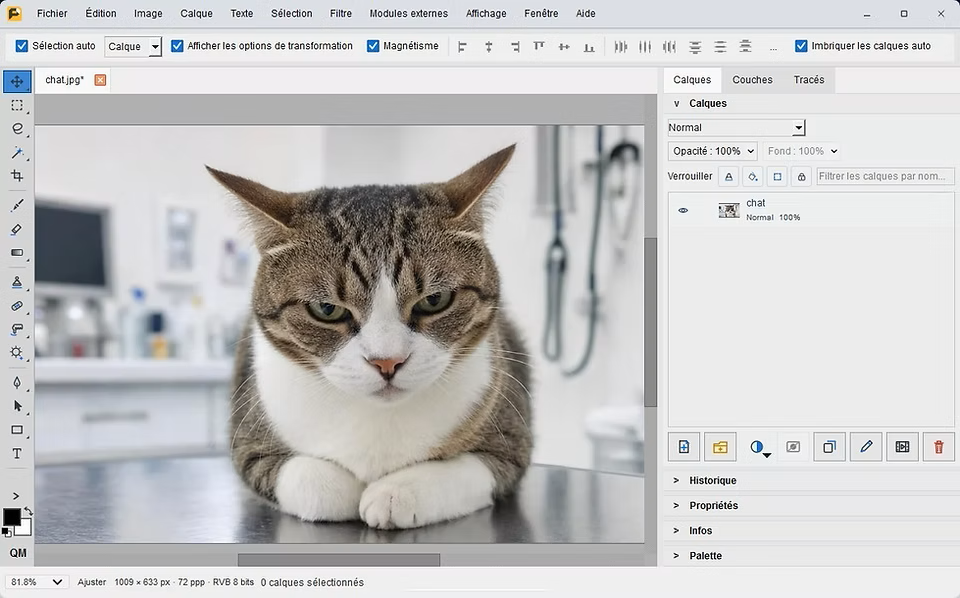960x598 pixels.
Task: Click the QM quick mask button
Action: [x=18, y=553]
